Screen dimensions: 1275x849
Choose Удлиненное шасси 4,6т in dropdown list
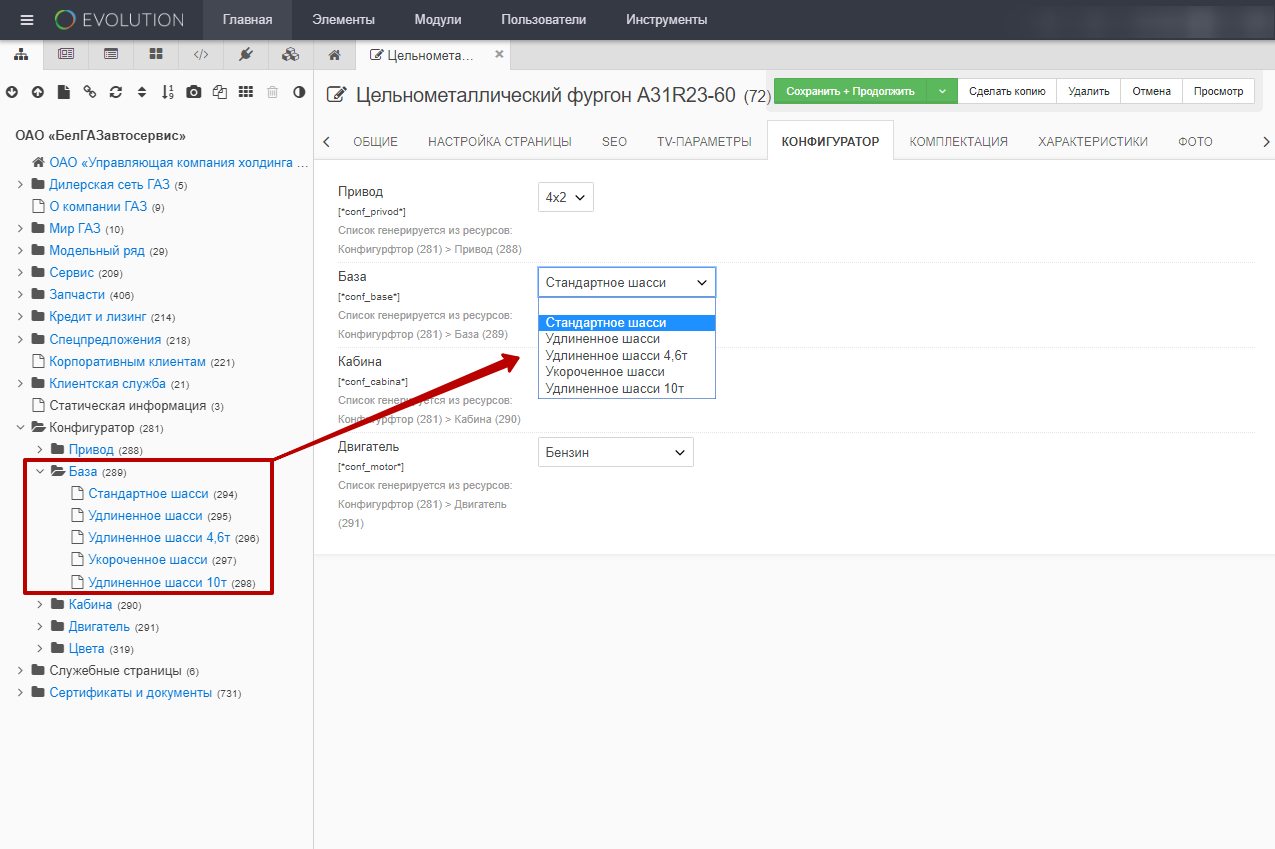pos(627,355)
